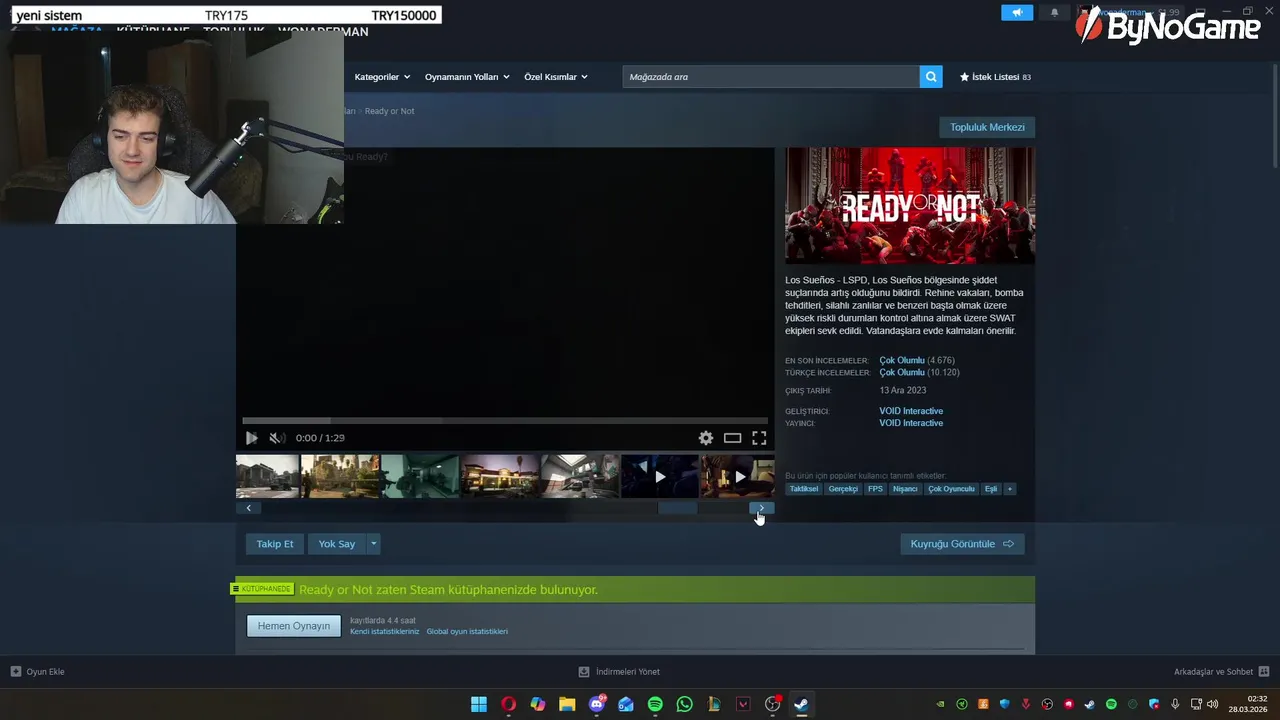
Task: Click the Yok Say ignore button
Action: point(337,544)
